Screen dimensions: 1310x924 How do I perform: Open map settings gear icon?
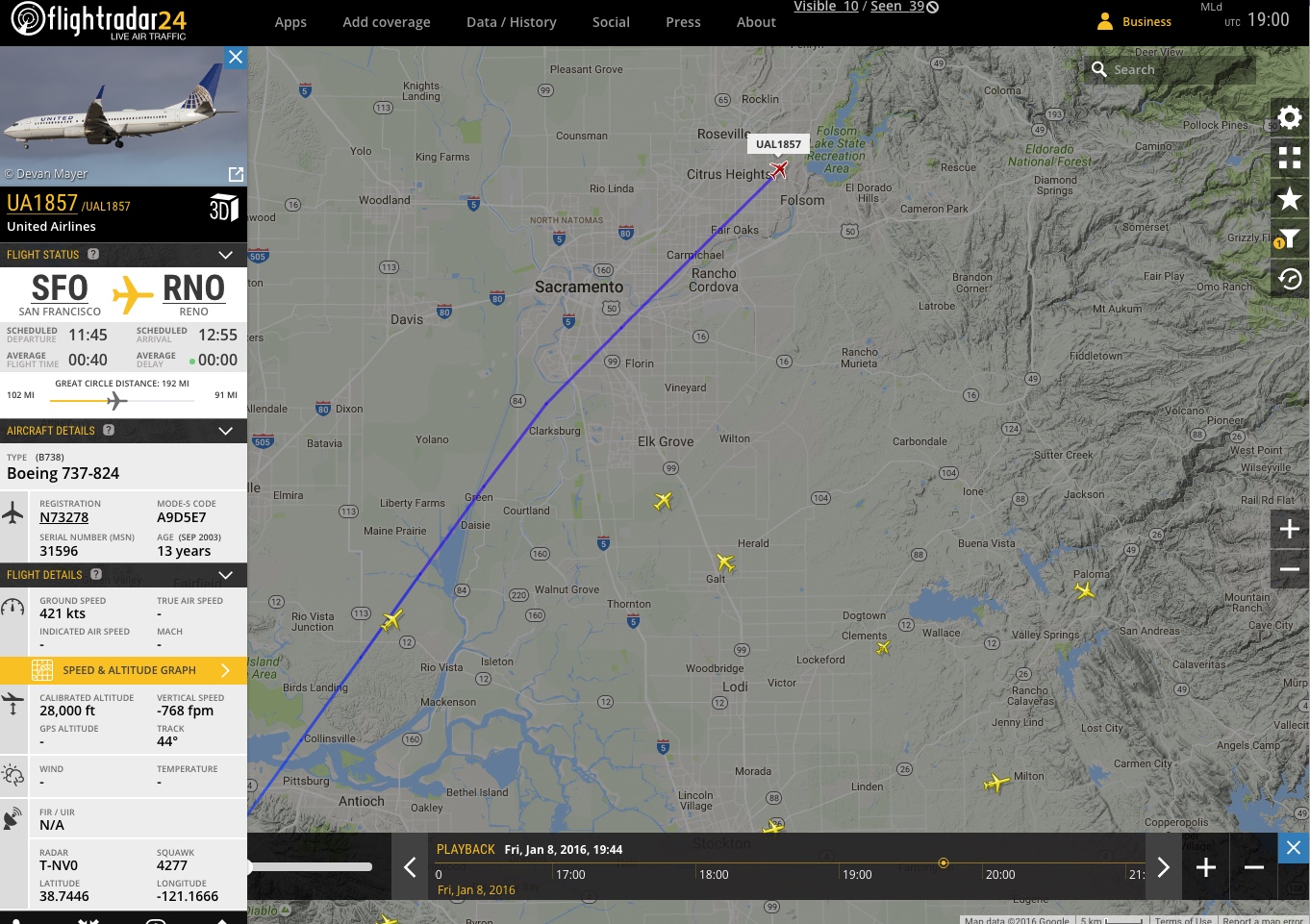point(1290,117)
